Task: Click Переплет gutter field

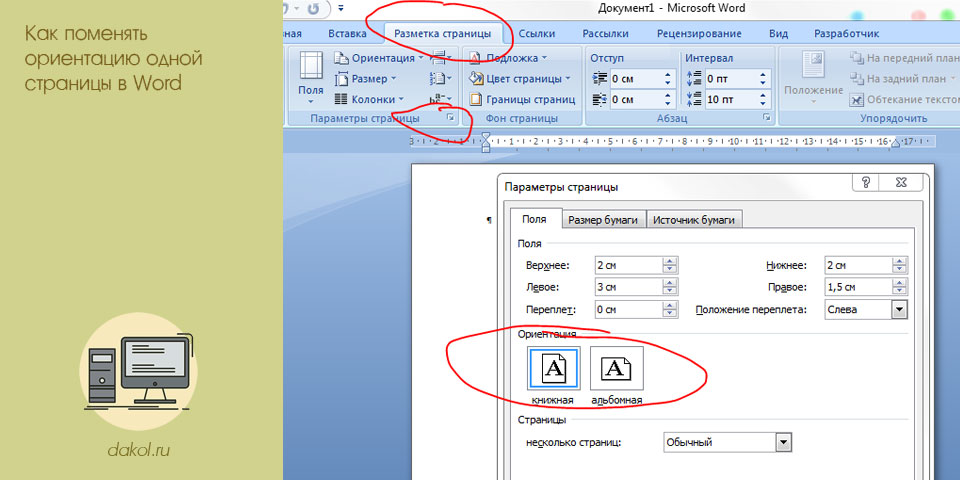Action: click(x=629, y=309)
